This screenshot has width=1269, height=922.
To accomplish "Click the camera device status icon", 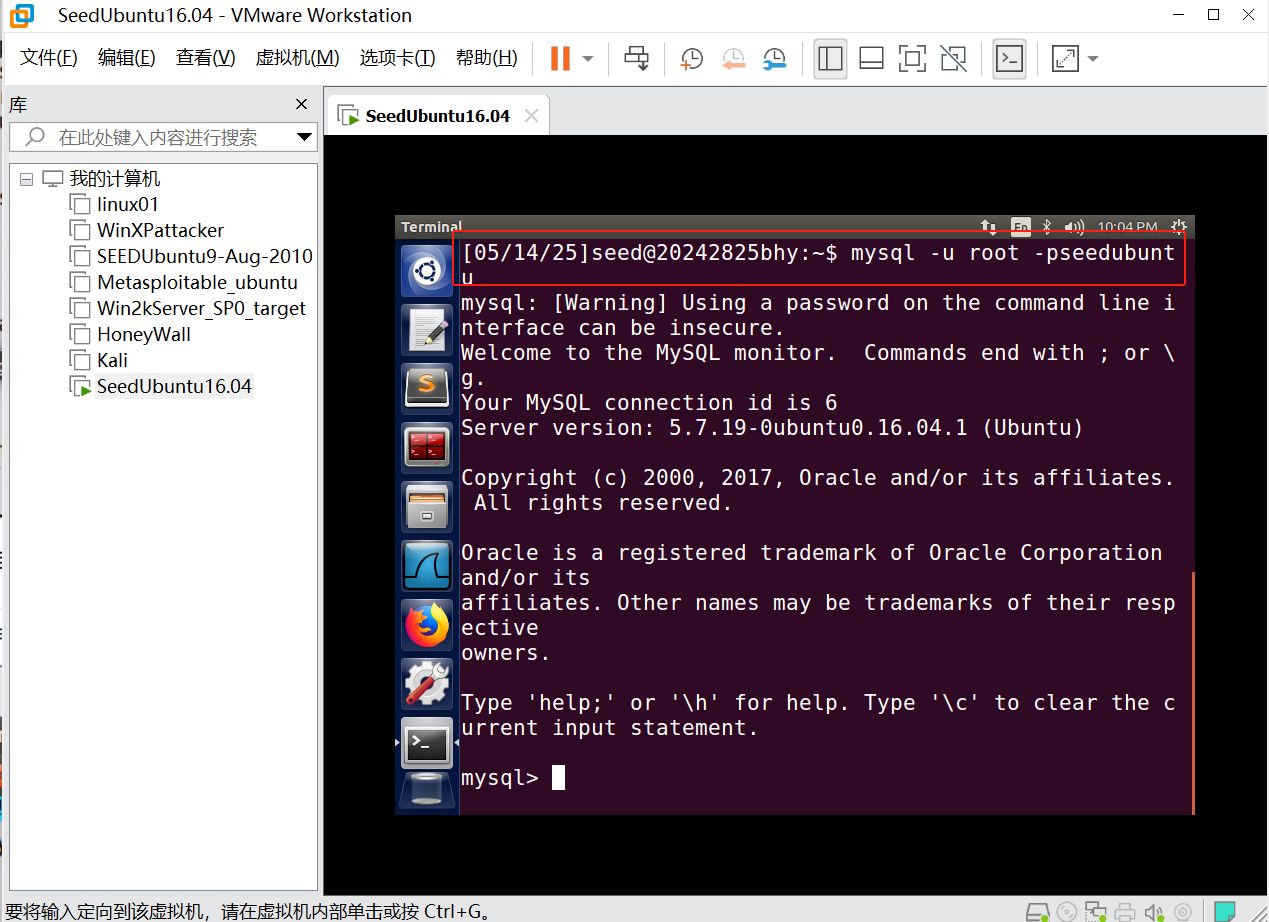I will pyautogui.click(x=1182, y=911).
